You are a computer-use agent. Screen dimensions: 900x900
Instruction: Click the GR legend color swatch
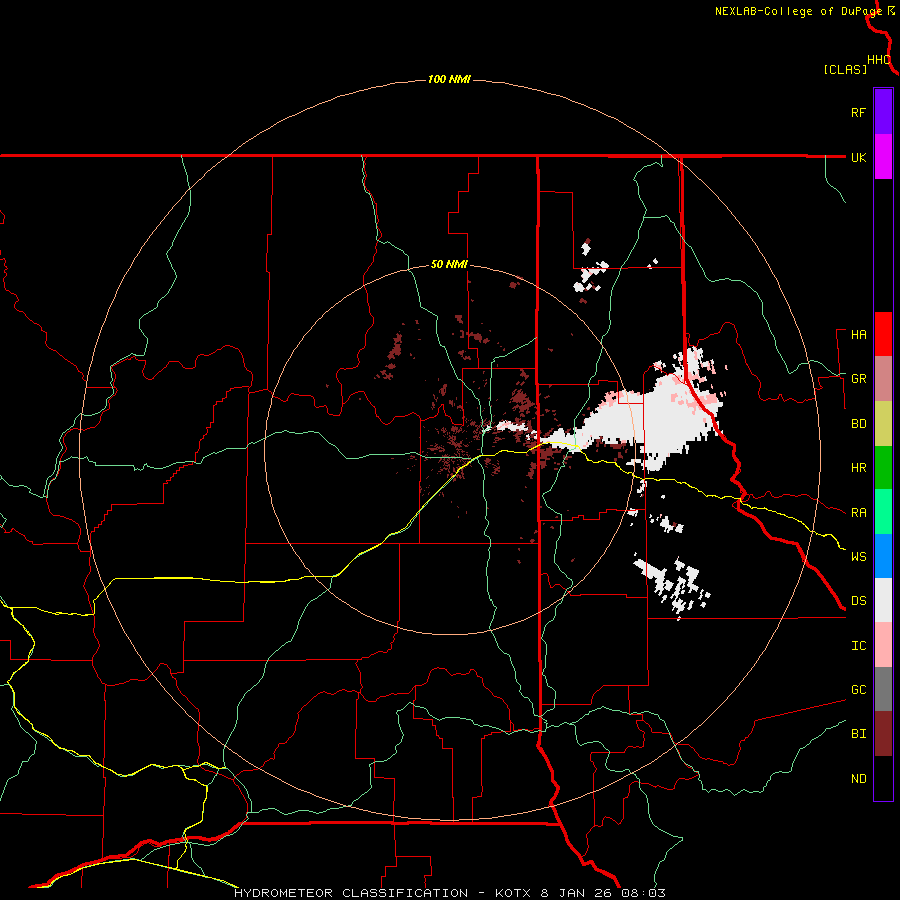coord(883,379)
